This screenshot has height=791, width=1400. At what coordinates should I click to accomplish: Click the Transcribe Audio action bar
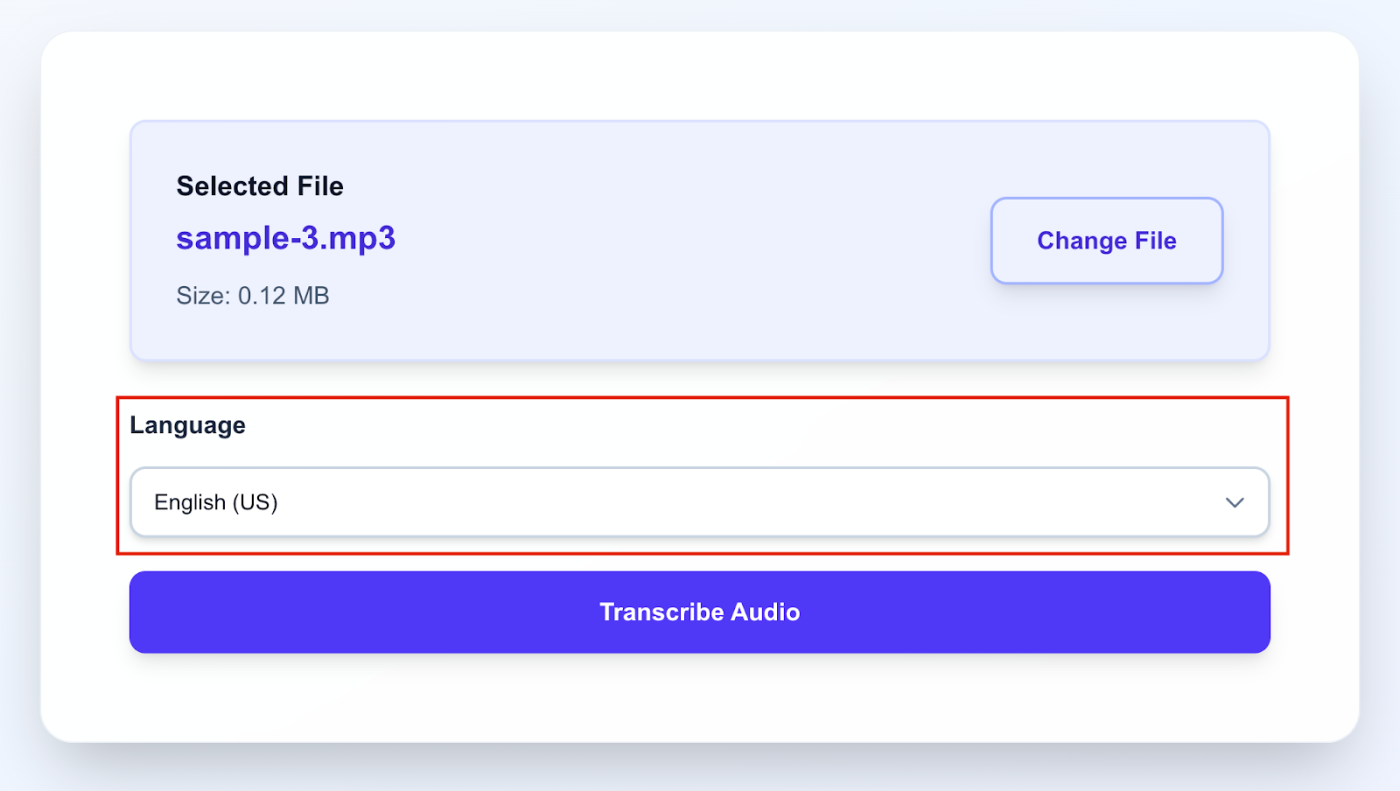point(700,612)
